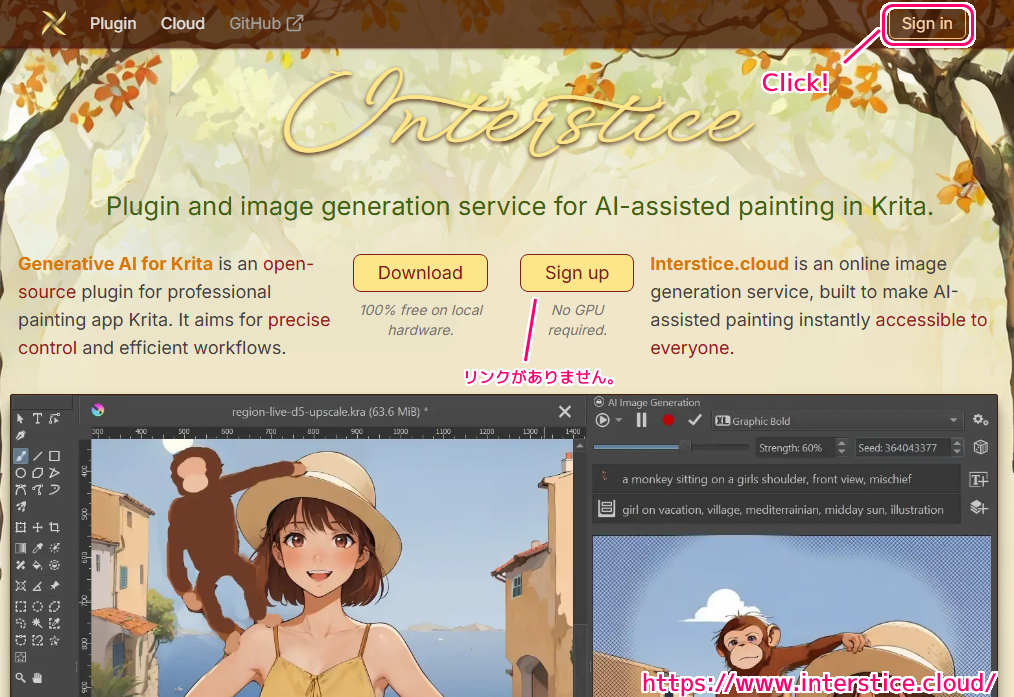Select the Reference Images pin tool
The image size is (1014, 697).
click(55, 586)
